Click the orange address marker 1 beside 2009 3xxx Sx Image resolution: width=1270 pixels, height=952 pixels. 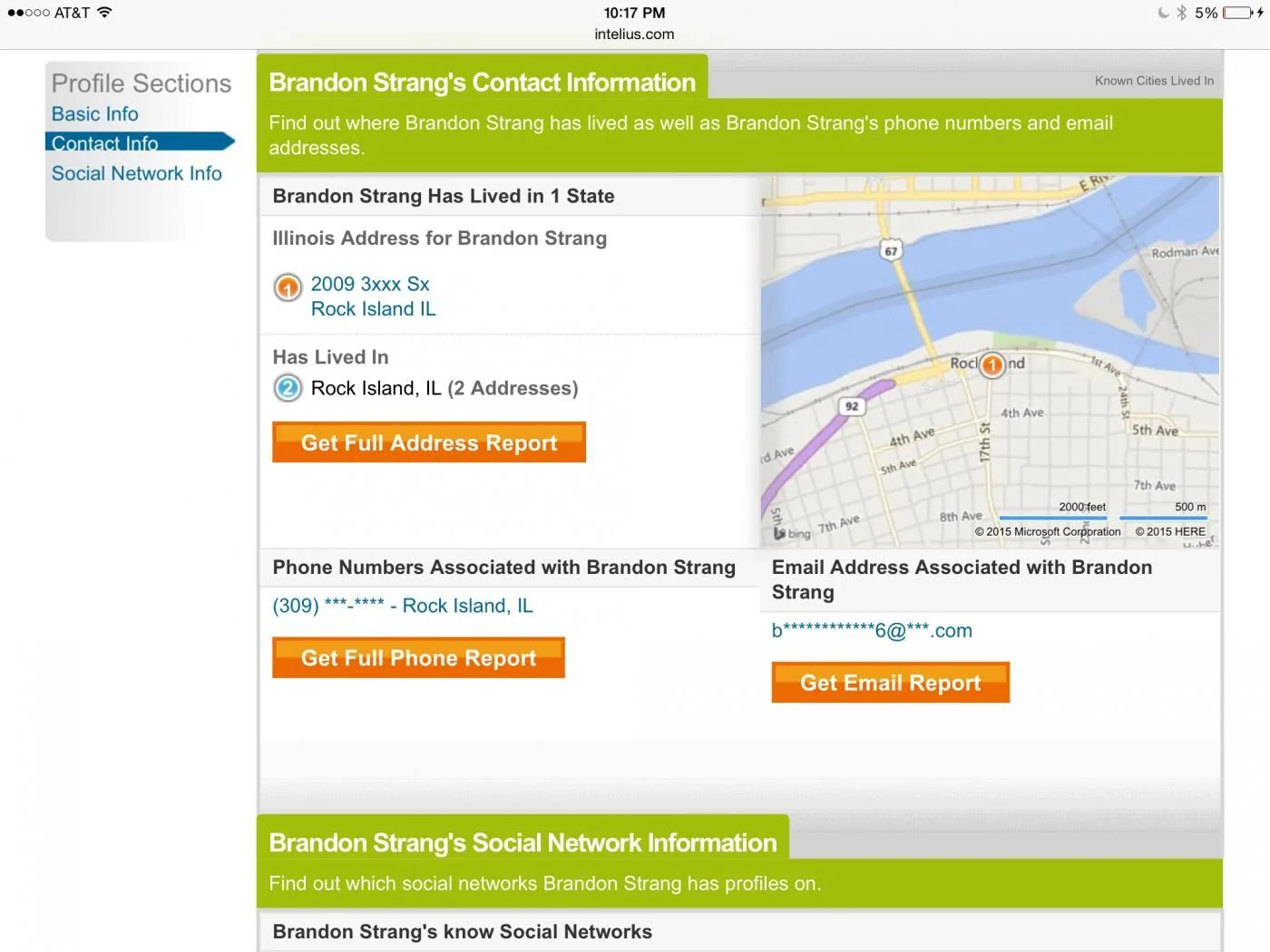click(288, 288)
